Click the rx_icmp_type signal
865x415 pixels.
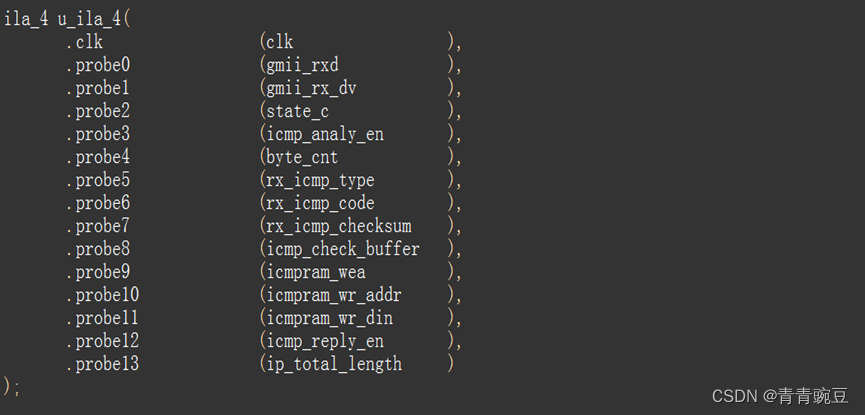(320, 181)
